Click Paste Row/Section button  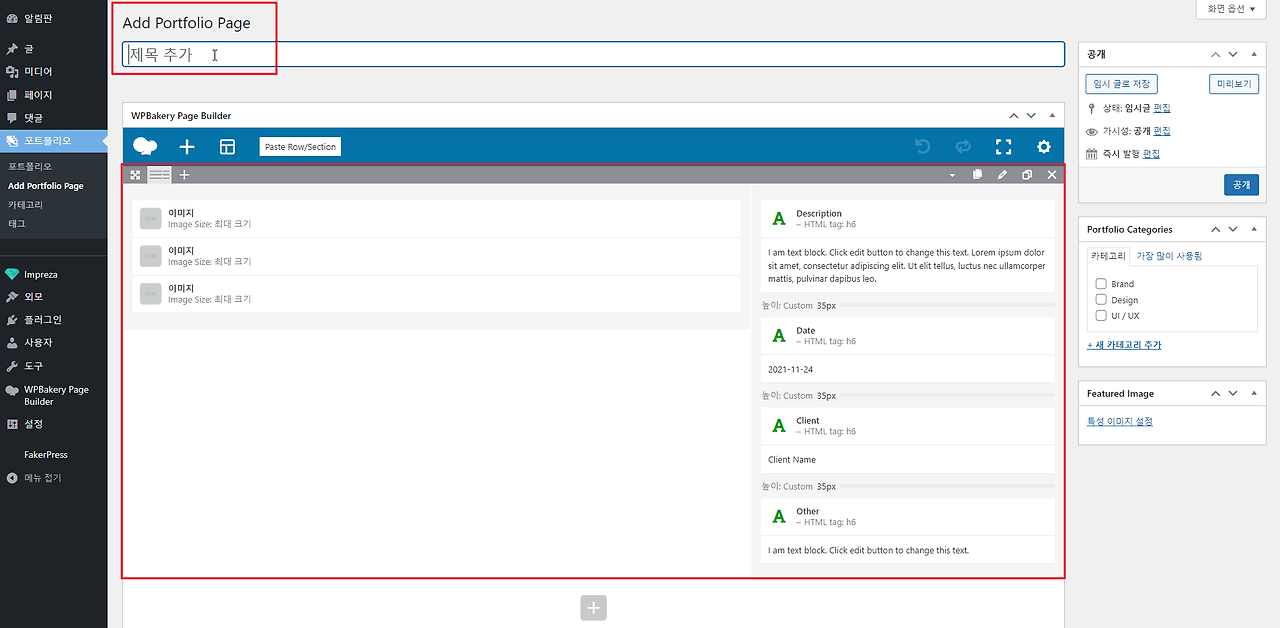coord(300,147)
